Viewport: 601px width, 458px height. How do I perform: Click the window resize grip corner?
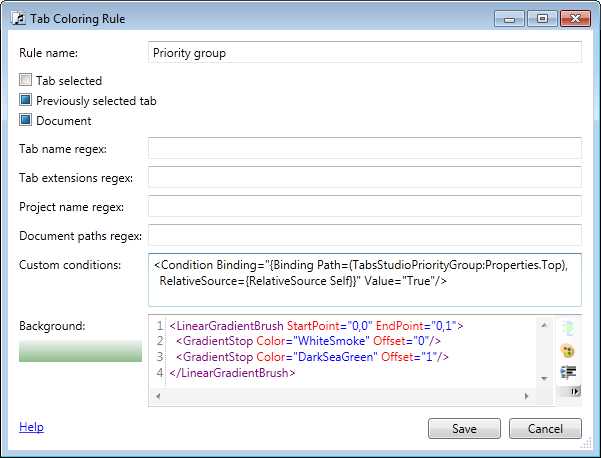click(586, 444)
